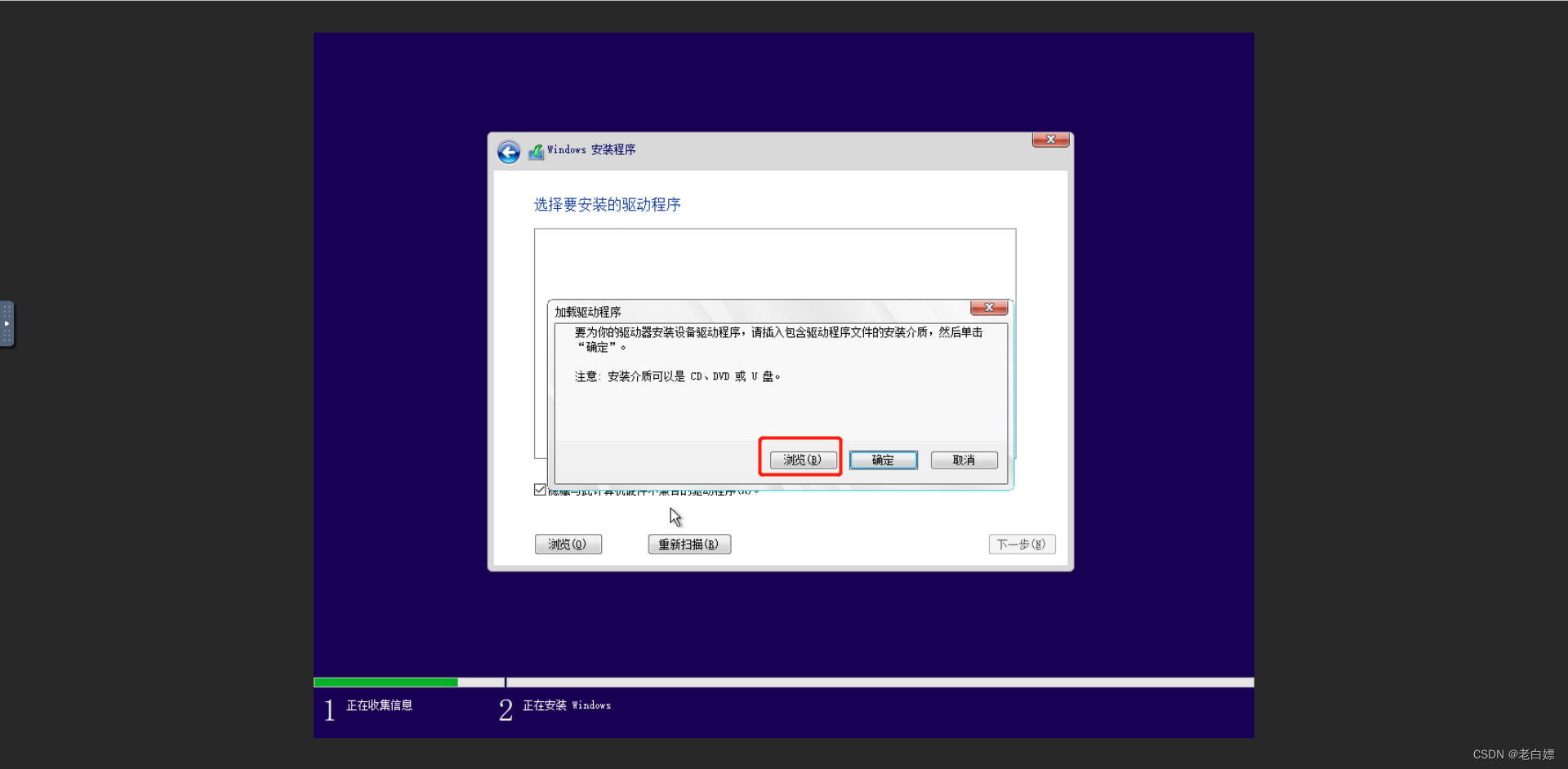Click the 加载驱动程序 dialog title
Image resolution: width=1568 pixels, height=769 pixels.
pyautogui.click(x=588, y=312)
